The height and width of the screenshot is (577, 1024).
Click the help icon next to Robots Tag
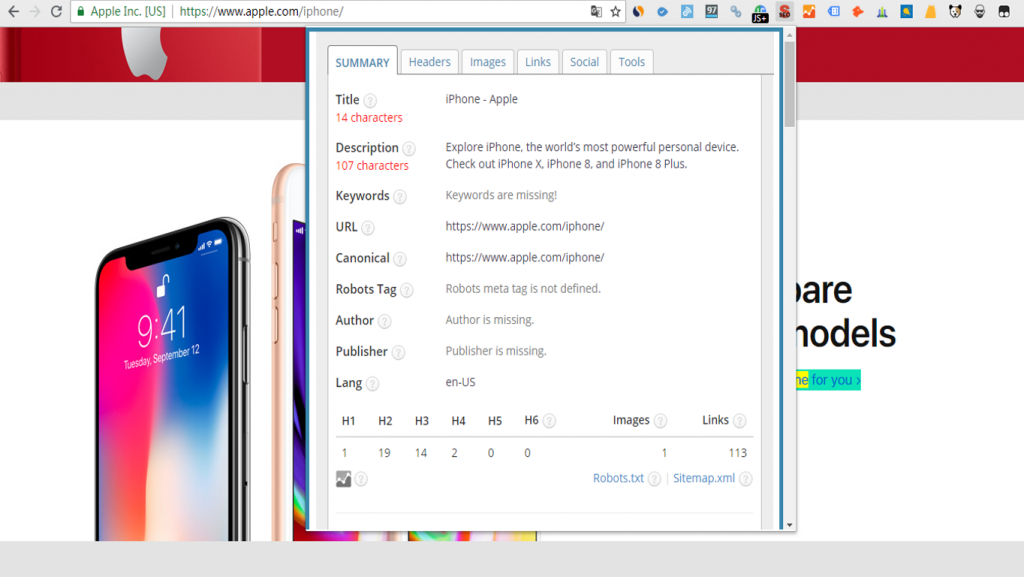coord(407,290)
